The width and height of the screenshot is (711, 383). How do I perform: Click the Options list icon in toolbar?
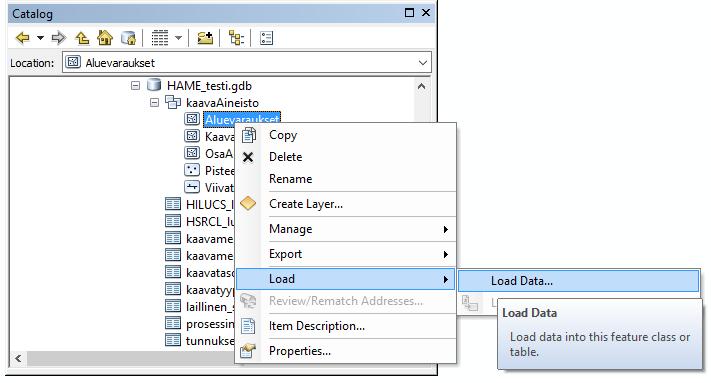point(266,38)
